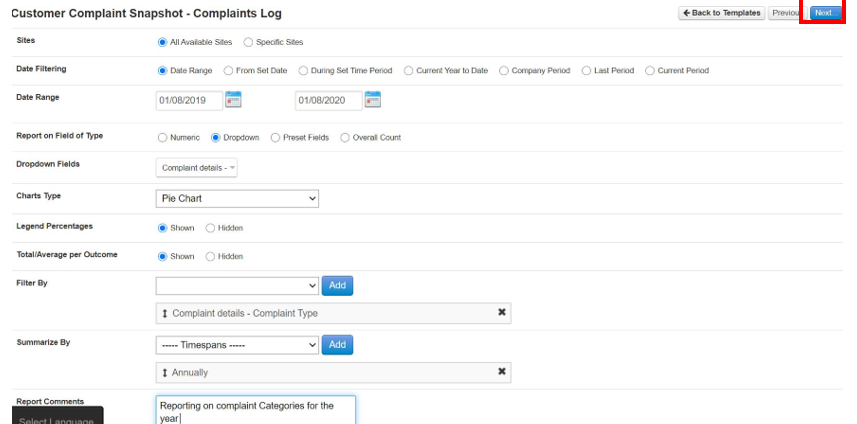Go Back to Templates
Screen dimensions: 857x424
click(721, 13)
